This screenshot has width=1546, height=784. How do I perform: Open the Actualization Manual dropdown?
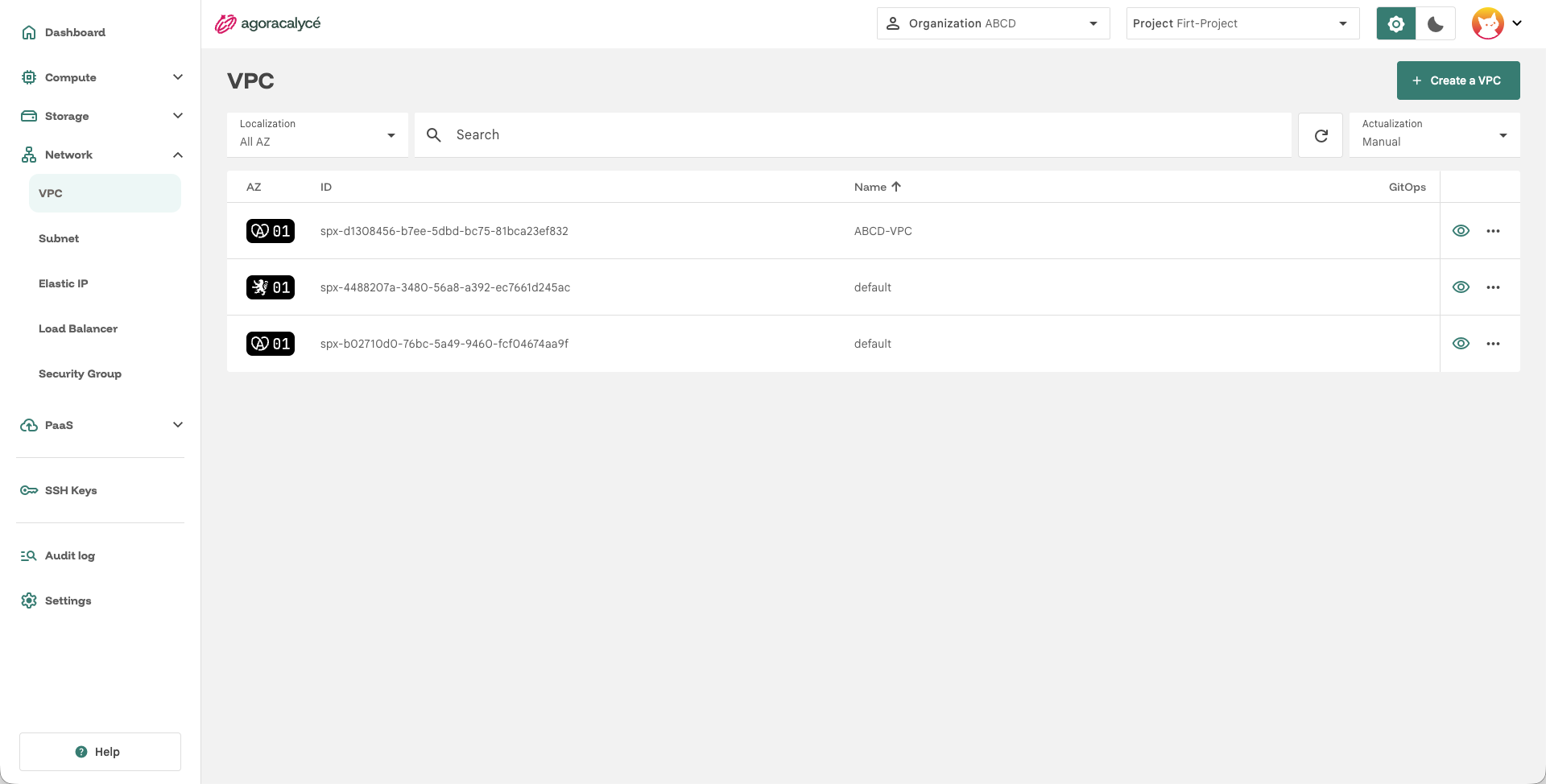pyautogui.click(x=1434, y=135)
